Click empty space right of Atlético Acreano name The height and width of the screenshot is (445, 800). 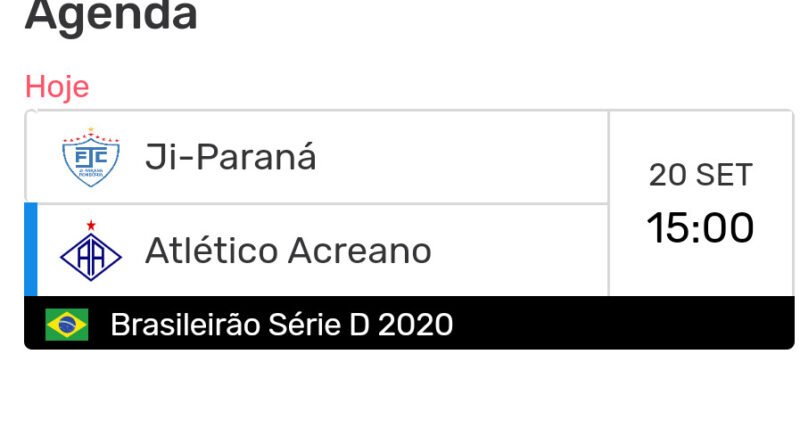[x=520, y=250]
